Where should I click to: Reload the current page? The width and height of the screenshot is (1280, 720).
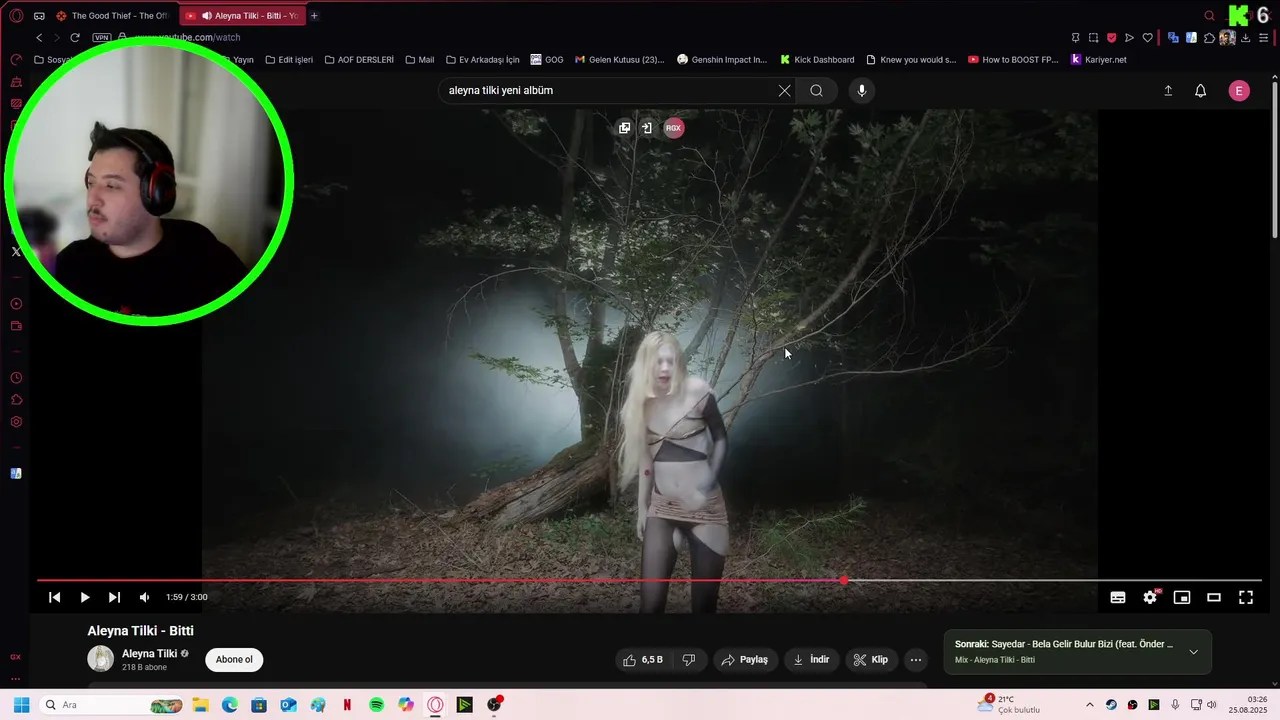point(75,37)
